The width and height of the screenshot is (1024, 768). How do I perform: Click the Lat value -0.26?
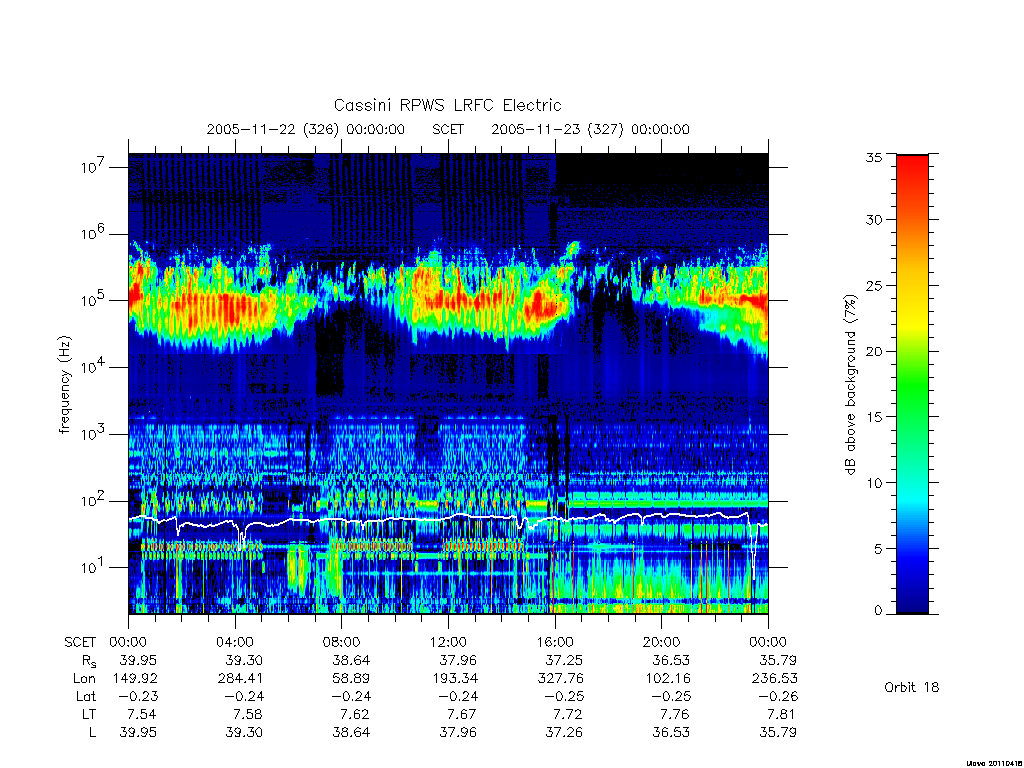click(775, 696)
